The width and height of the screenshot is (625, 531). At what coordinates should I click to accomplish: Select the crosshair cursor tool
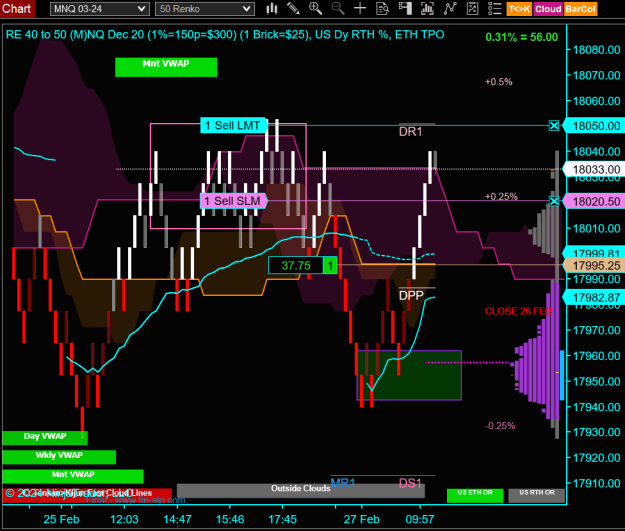360,8
